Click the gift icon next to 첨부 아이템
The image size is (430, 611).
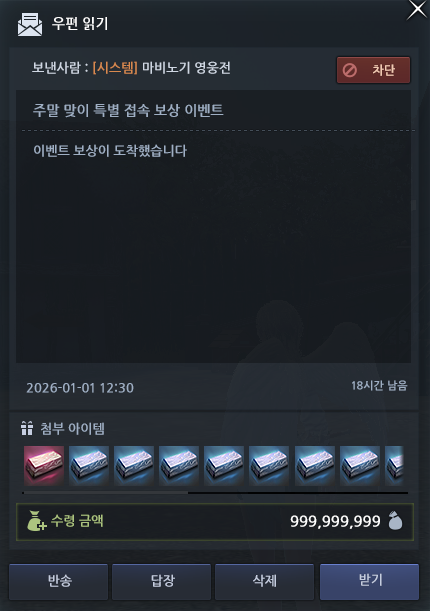pos(27,428)
